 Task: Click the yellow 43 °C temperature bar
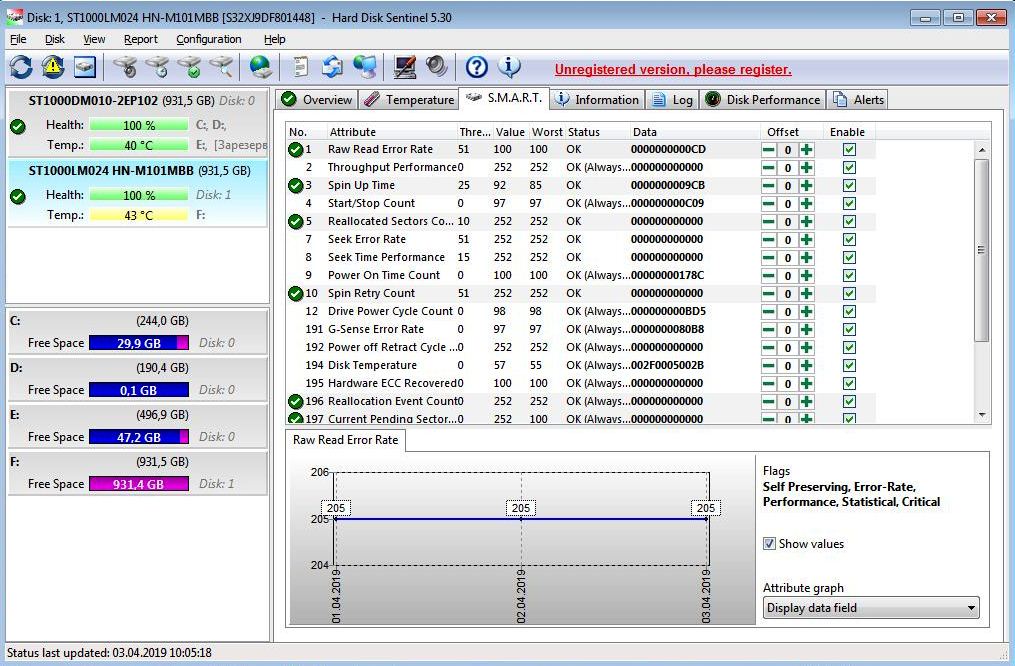pyautogui.click(x=139, y=215)
